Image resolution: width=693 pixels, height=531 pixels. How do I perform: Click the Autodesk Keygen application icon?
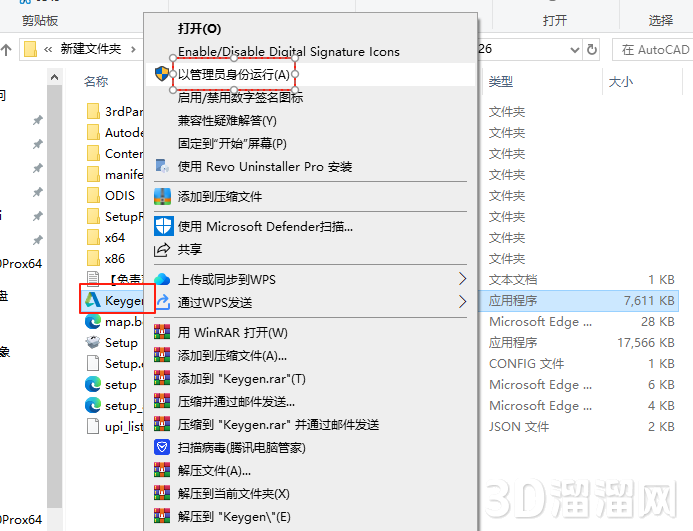(x=93, y=300)
